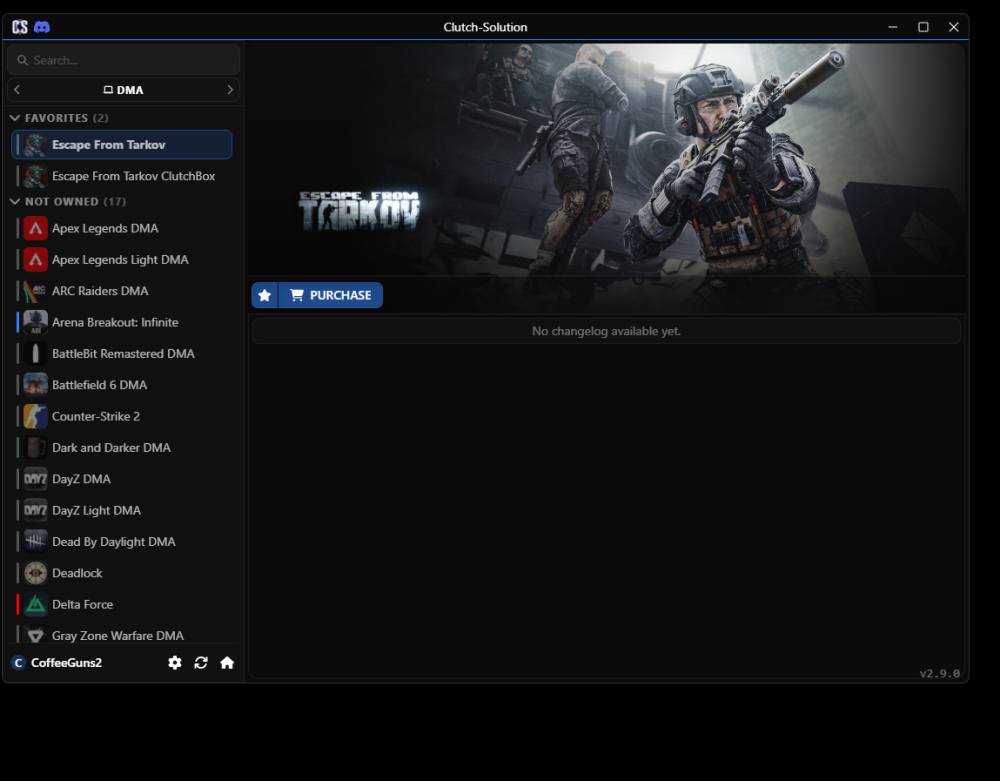Refresh the list with the refresh icon

pyautogui.click(x=201, y=662)
